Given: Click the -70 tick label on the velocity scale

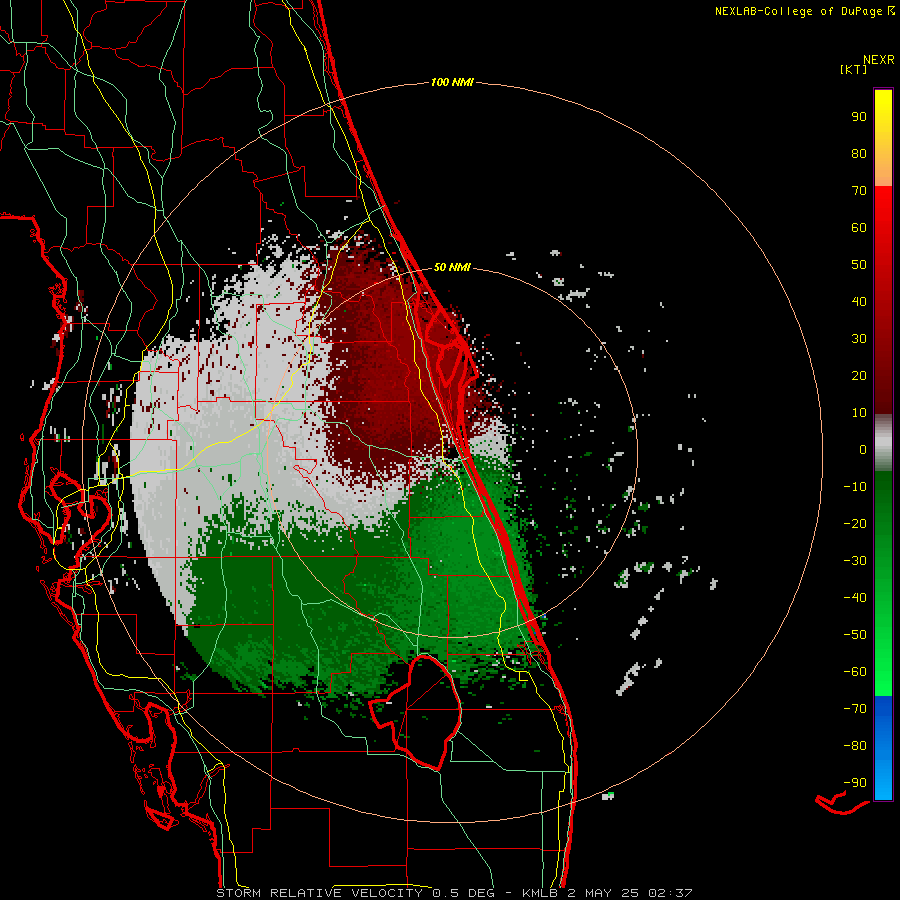Looking at the screenshot, I should click(855, 708).
